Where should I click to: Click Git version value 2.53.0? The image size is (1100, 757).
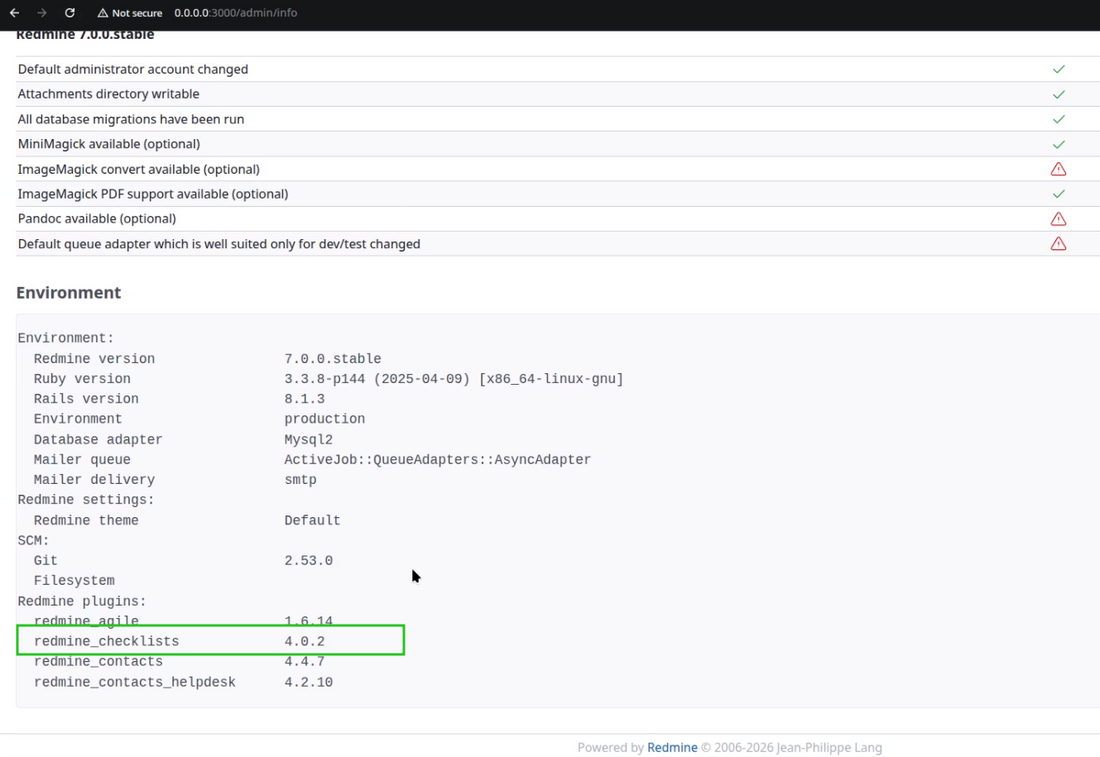click(x=308, y=561)
